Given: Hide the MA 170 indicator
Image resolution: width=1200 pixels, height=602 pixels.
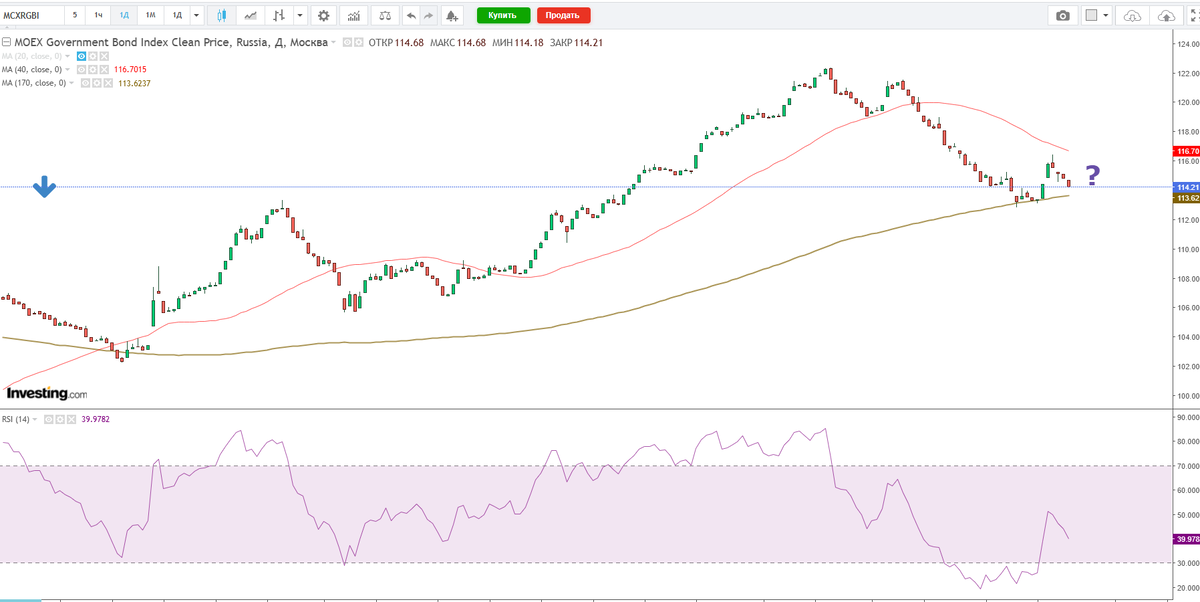Looking at the screenshot, I should pos(85,83).
